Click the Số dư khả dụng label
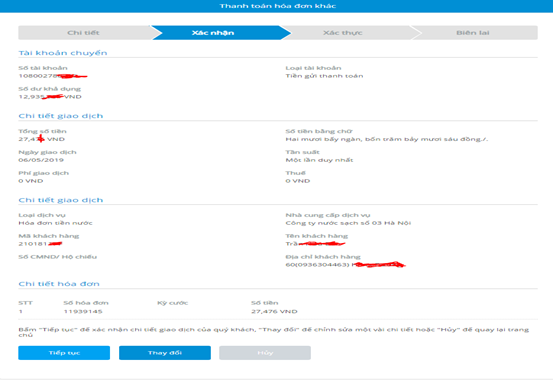553x380 pixels. (x=49, y=89)
